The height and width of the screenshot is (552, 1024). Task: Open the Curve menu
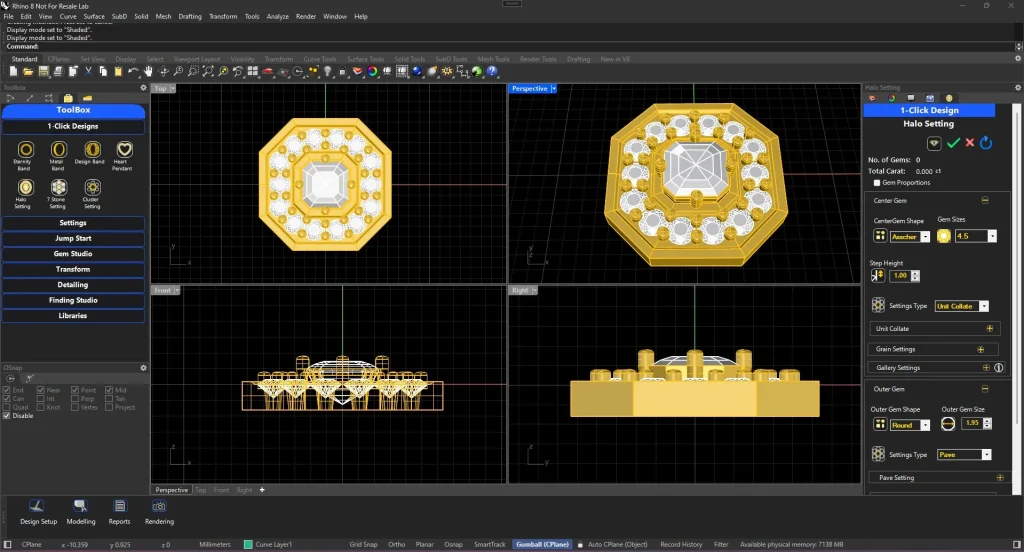68,16
